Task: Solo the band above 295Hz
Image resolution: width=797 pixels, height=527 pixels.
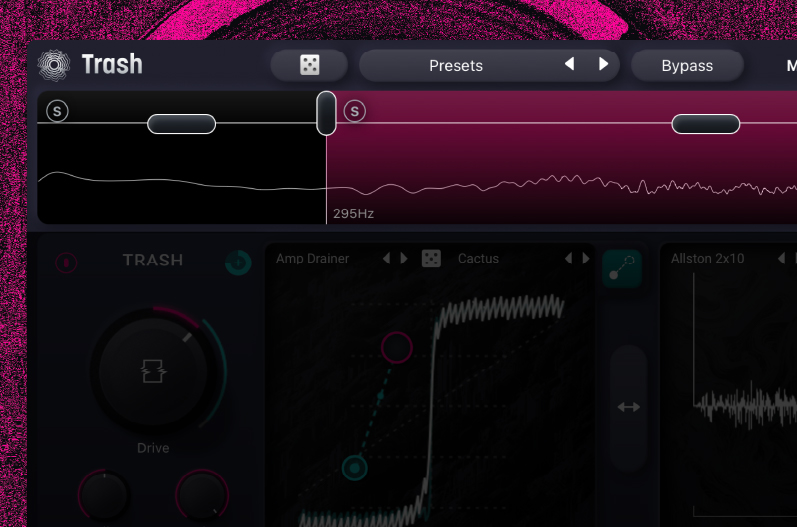Action: (x=354, y=111)
